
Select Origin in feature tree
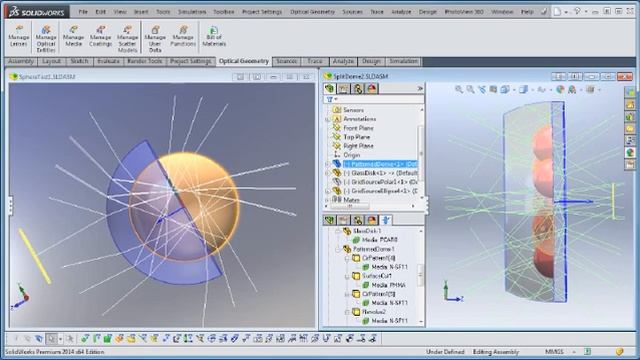tap(351, 155)
